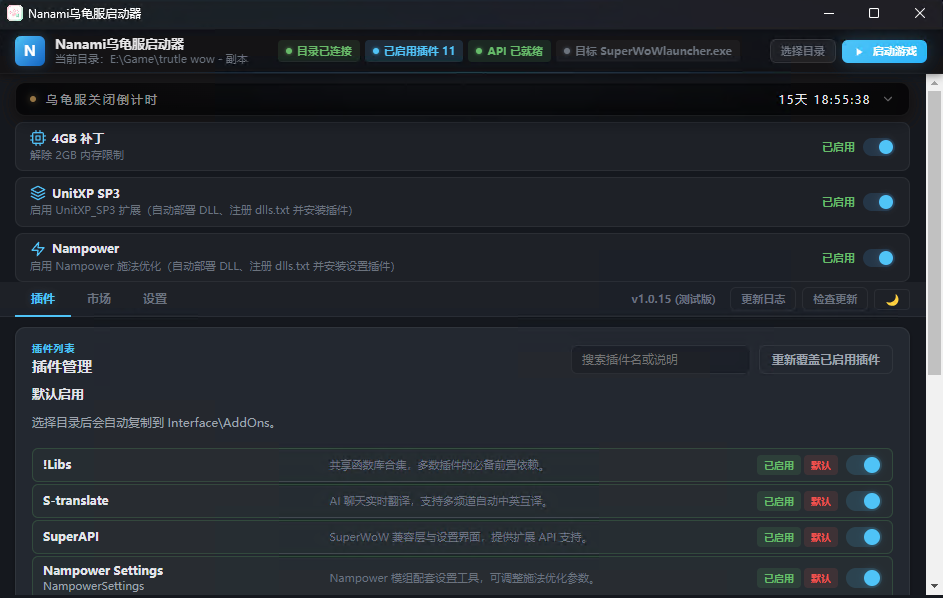This screenshot has width=943, height=598.
Task: Click the API 已就绪 status badge
Action: [x=509, y=51]
